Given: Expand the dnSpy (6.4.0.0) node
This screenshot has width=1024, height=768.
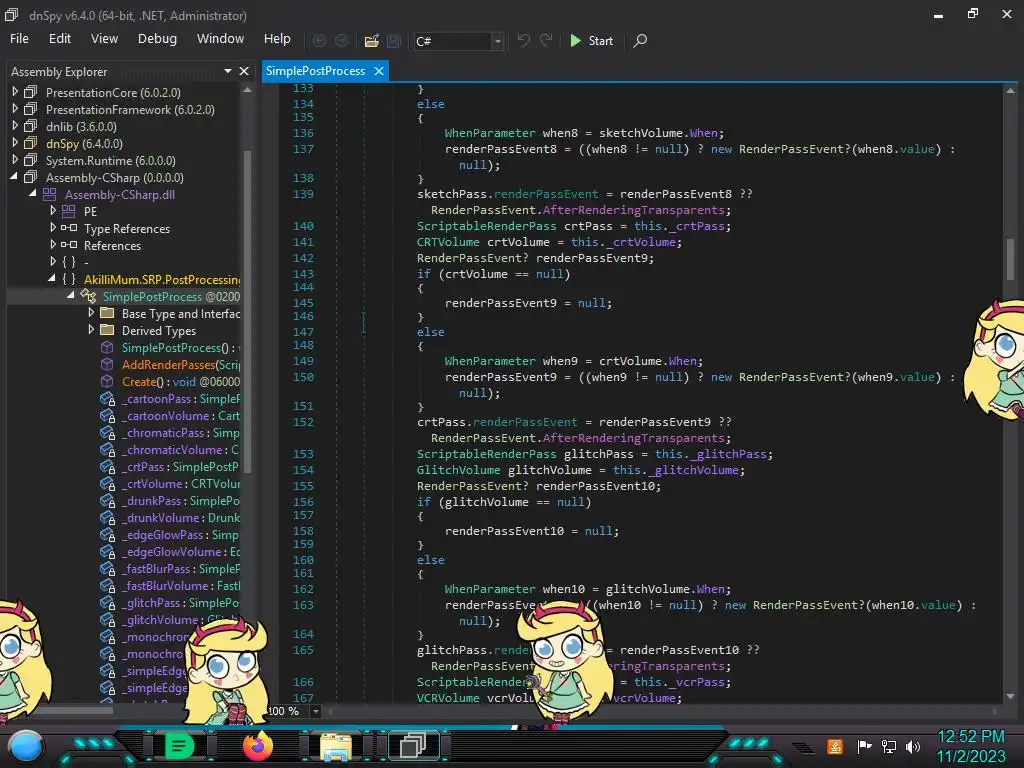Looking at the screenshot, I should (x=15, y=143).
